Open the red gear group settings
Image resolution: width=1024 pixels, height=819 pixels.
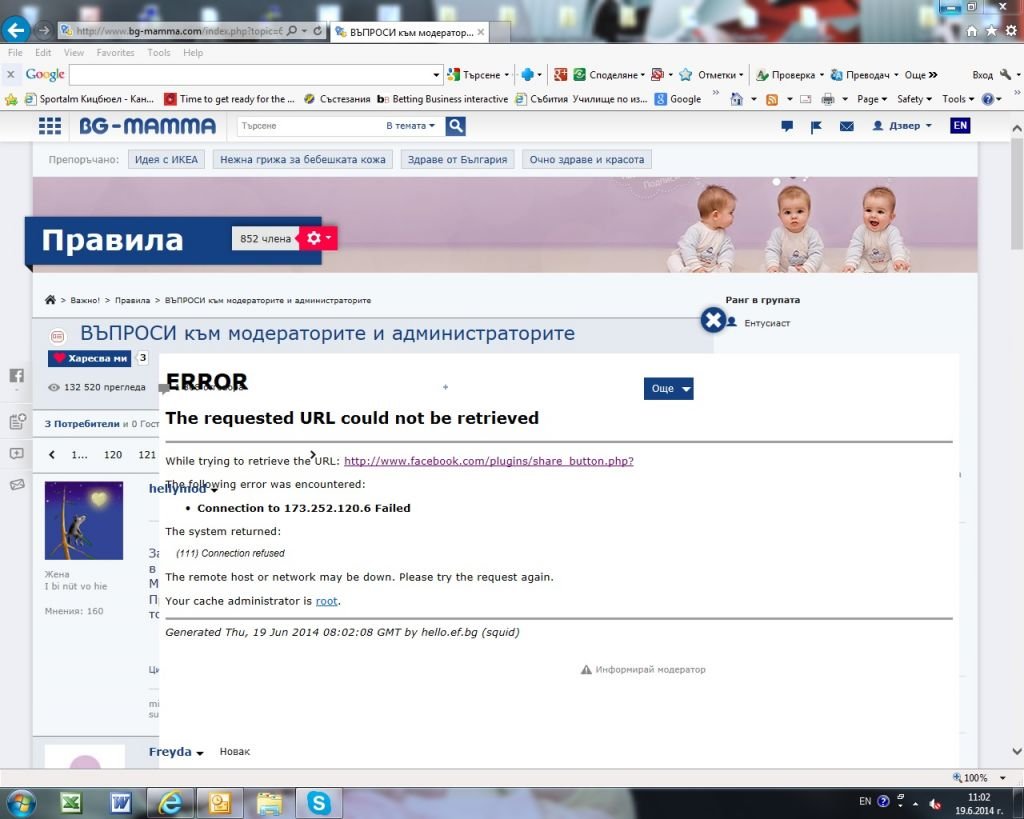pos(319,238)
